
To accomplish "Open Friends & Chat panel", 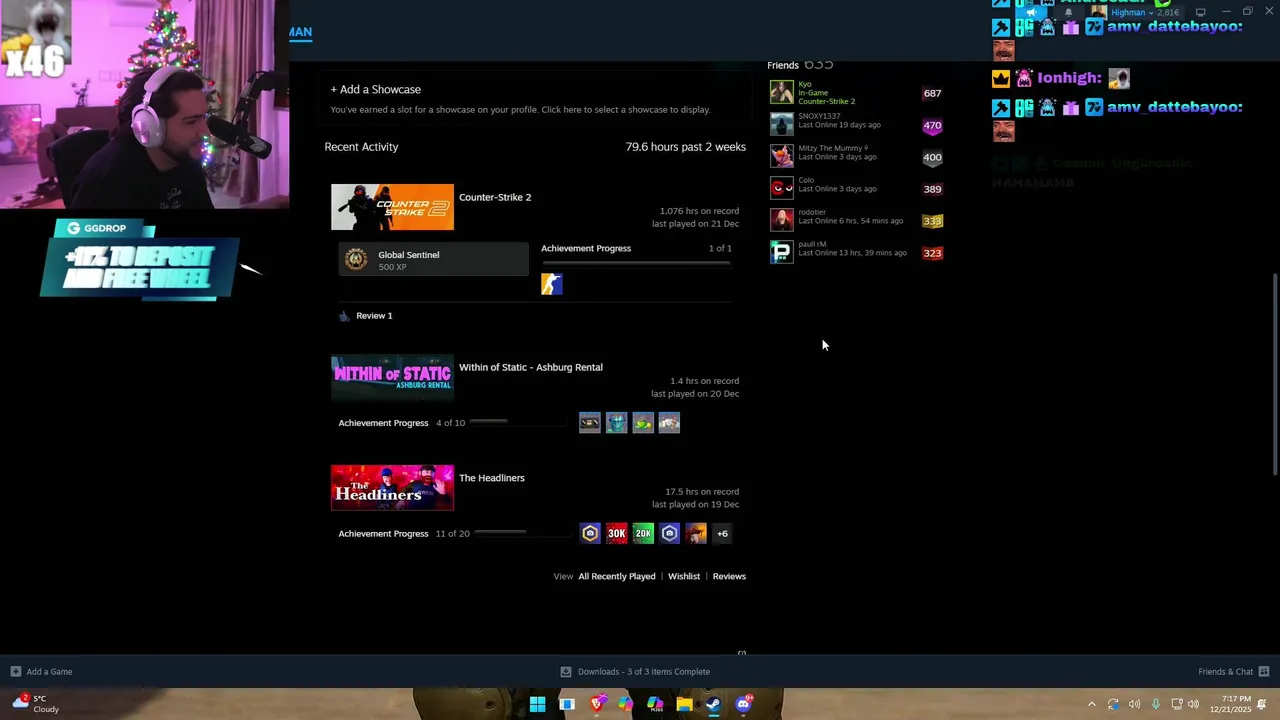I will tap(1234, 672).
